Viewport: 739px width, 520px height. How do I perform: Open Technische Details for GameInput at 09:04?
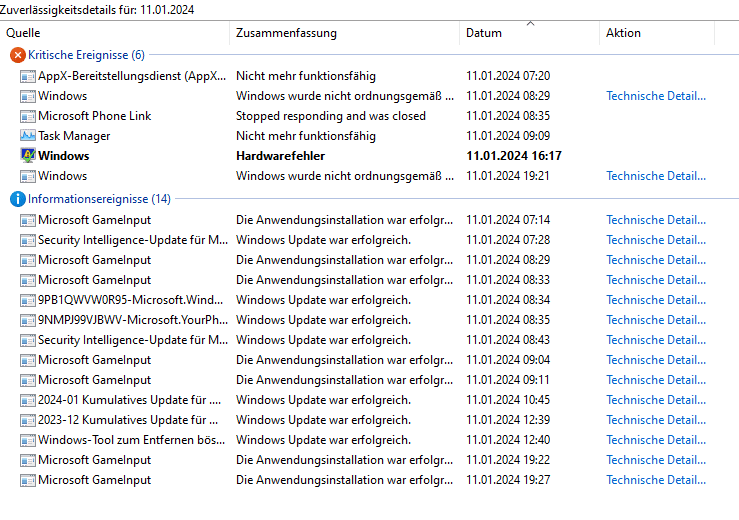(656, 360)
